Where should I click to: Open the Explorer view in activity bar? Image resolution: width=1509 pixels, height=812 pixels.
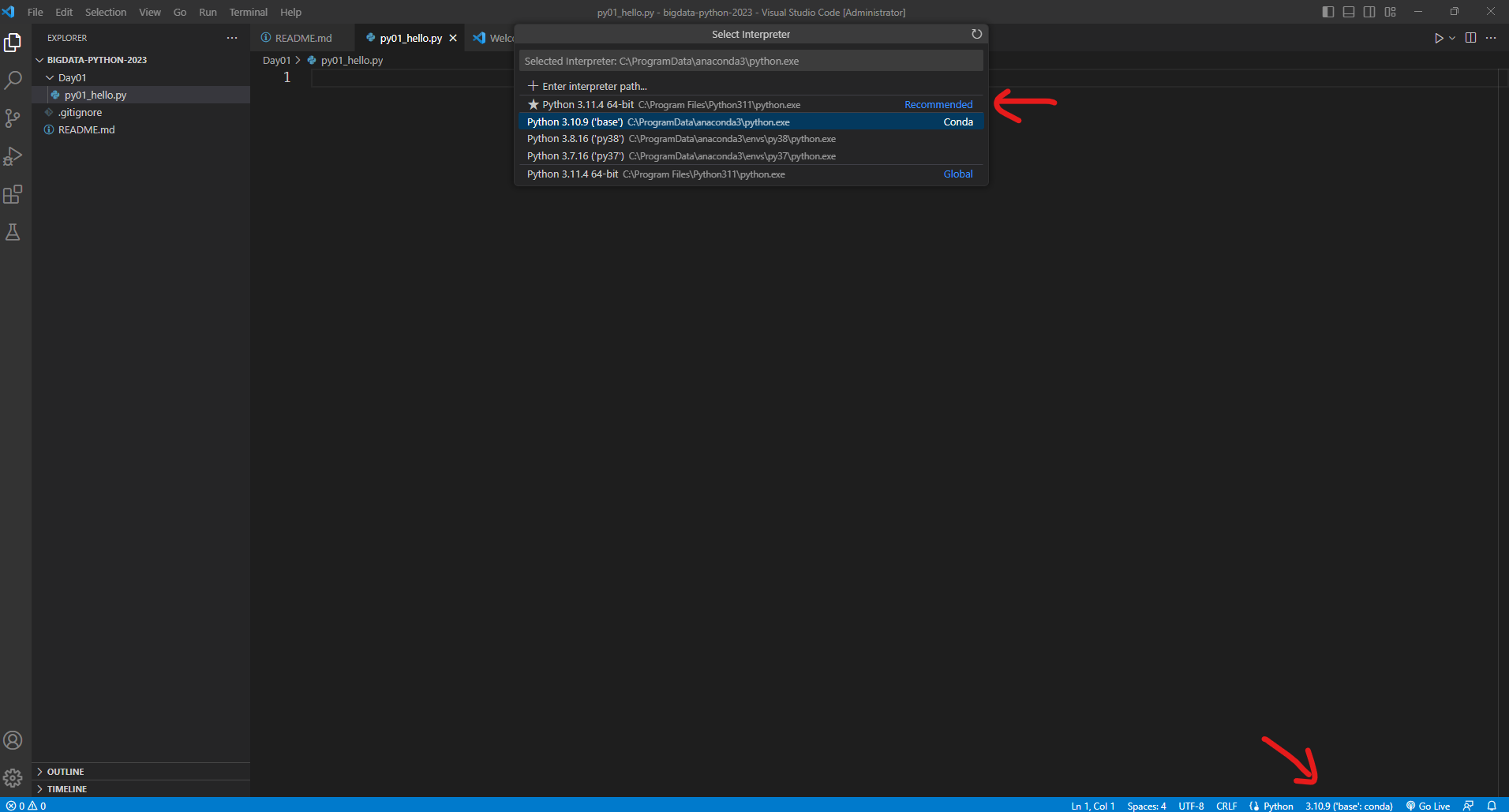click(13, 42)
